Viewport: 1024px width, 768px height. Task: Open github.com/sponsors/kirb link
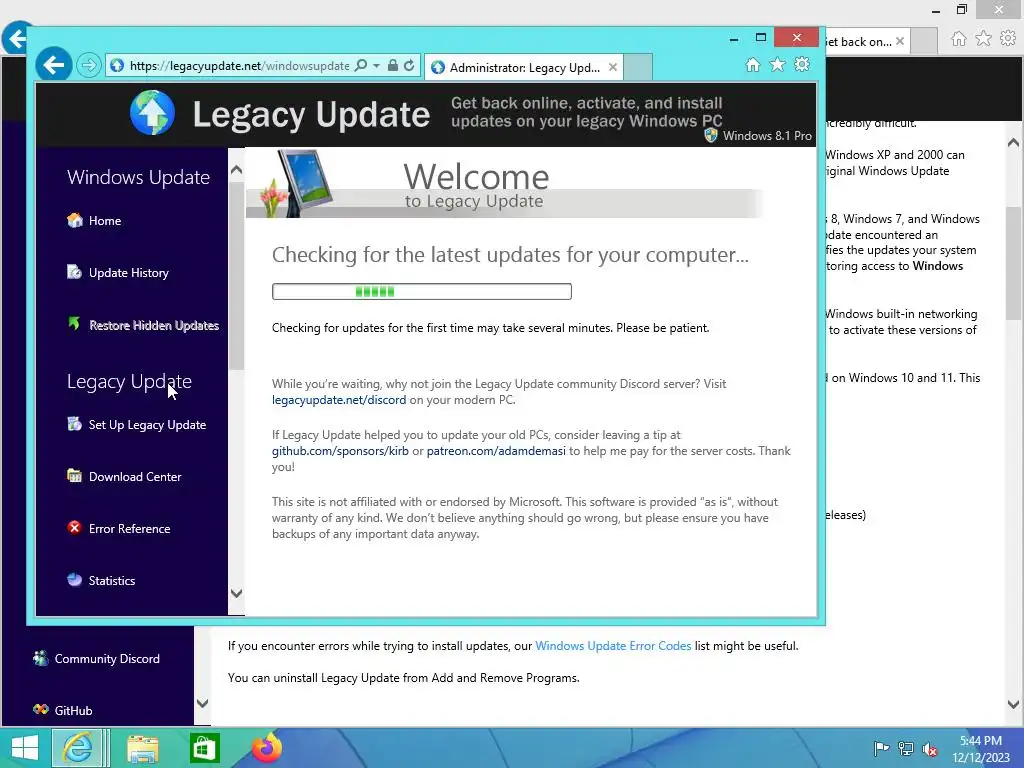340,451
